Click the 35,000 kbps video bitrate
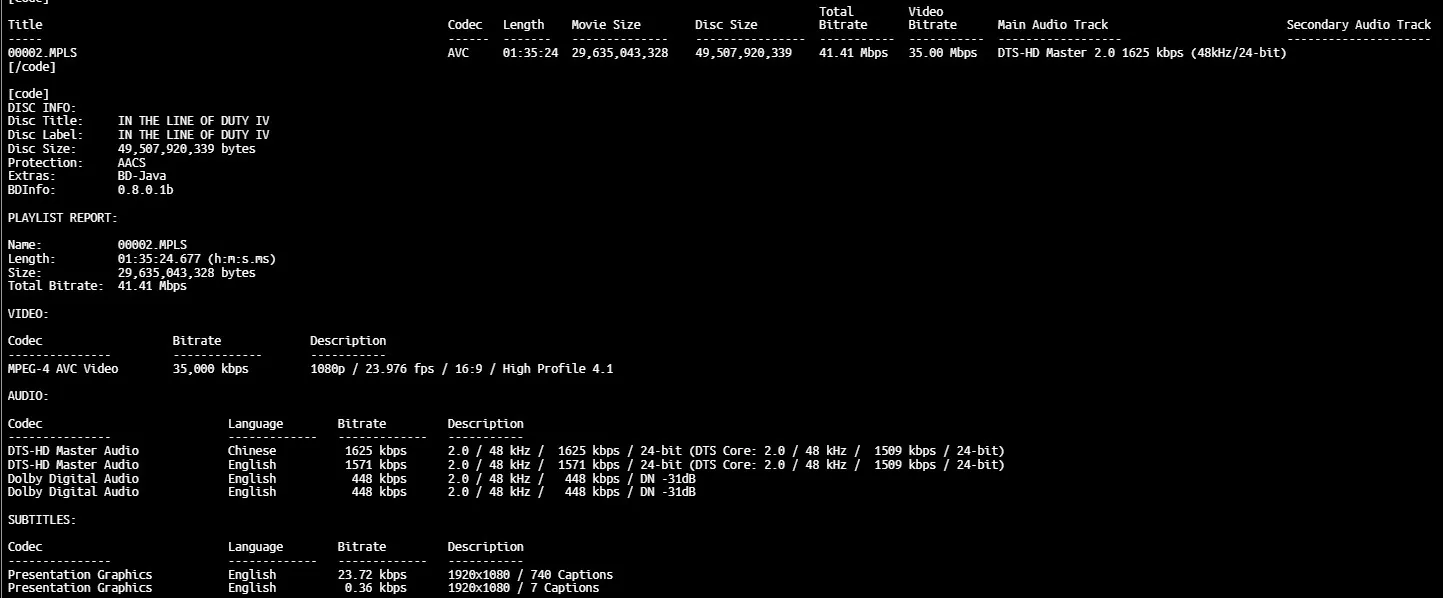Viewport: 1443px width, 598px height. click(x=210, y=369)
